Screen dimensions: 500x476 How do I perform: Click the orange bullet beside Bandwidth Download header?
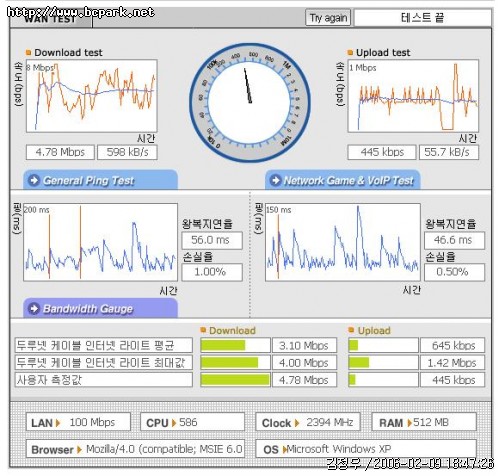[x=203, y=330]
